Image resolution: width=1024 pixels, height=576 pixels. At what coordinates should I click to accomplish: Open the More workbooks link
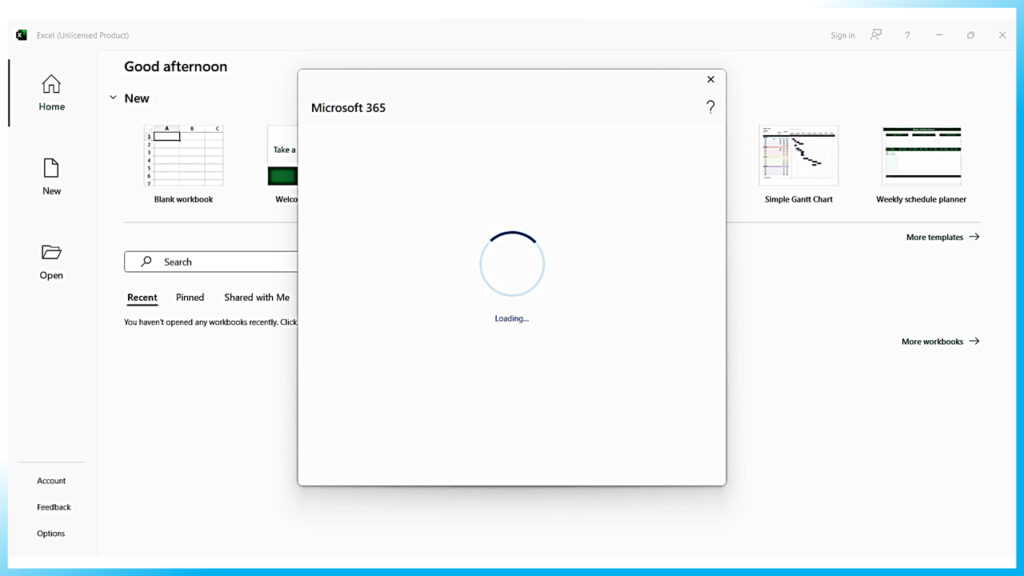click(940, 342)
